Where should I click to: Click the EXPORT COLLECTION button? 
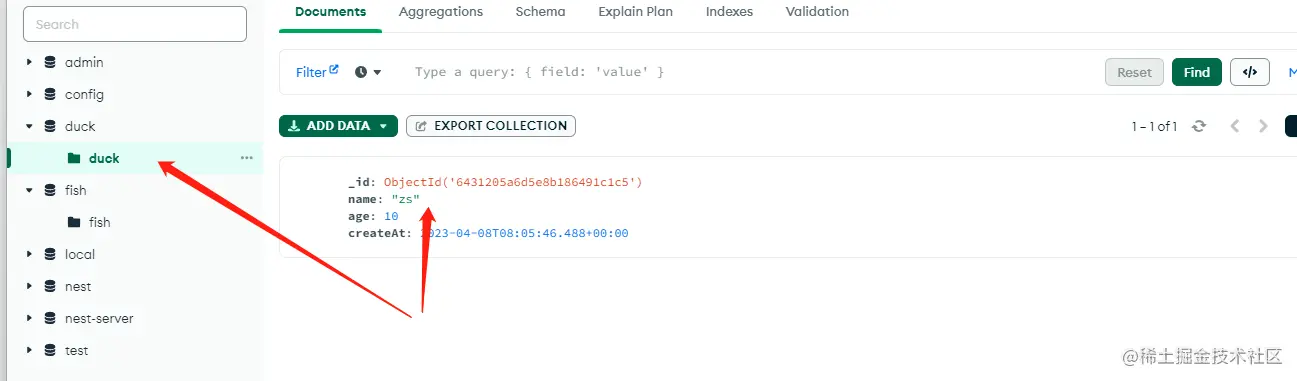tap(491, 126)
